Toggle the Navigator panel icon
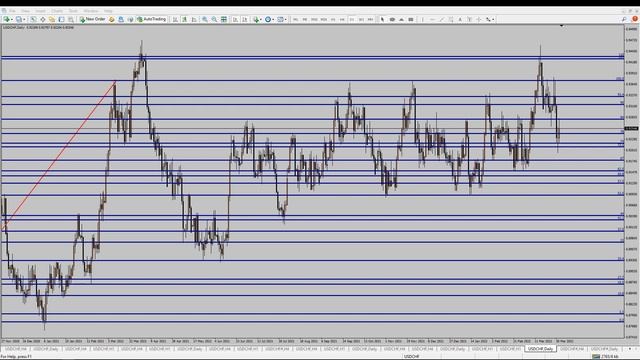 click(52, 19)
